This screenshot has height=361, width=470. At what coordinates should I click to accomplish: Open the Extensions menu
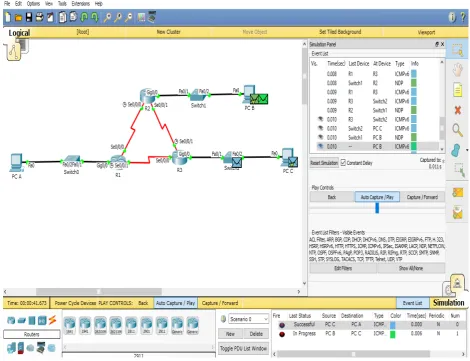point(81,4)
